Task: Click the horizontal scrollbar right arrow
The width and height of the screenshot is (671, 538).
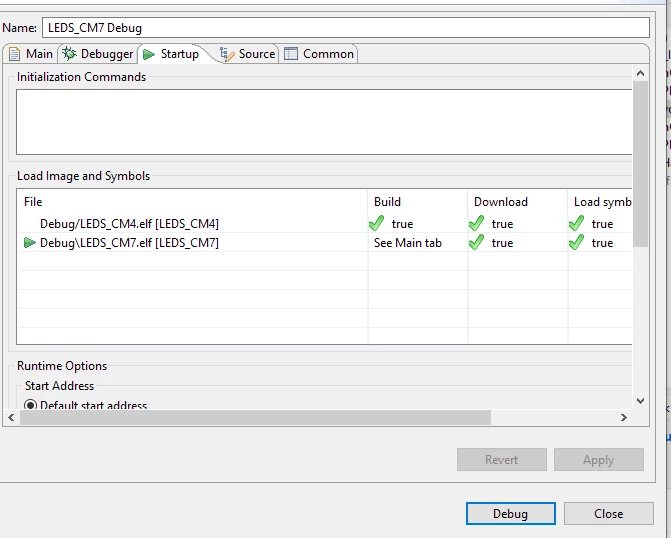Action: [x=624, y=417]
